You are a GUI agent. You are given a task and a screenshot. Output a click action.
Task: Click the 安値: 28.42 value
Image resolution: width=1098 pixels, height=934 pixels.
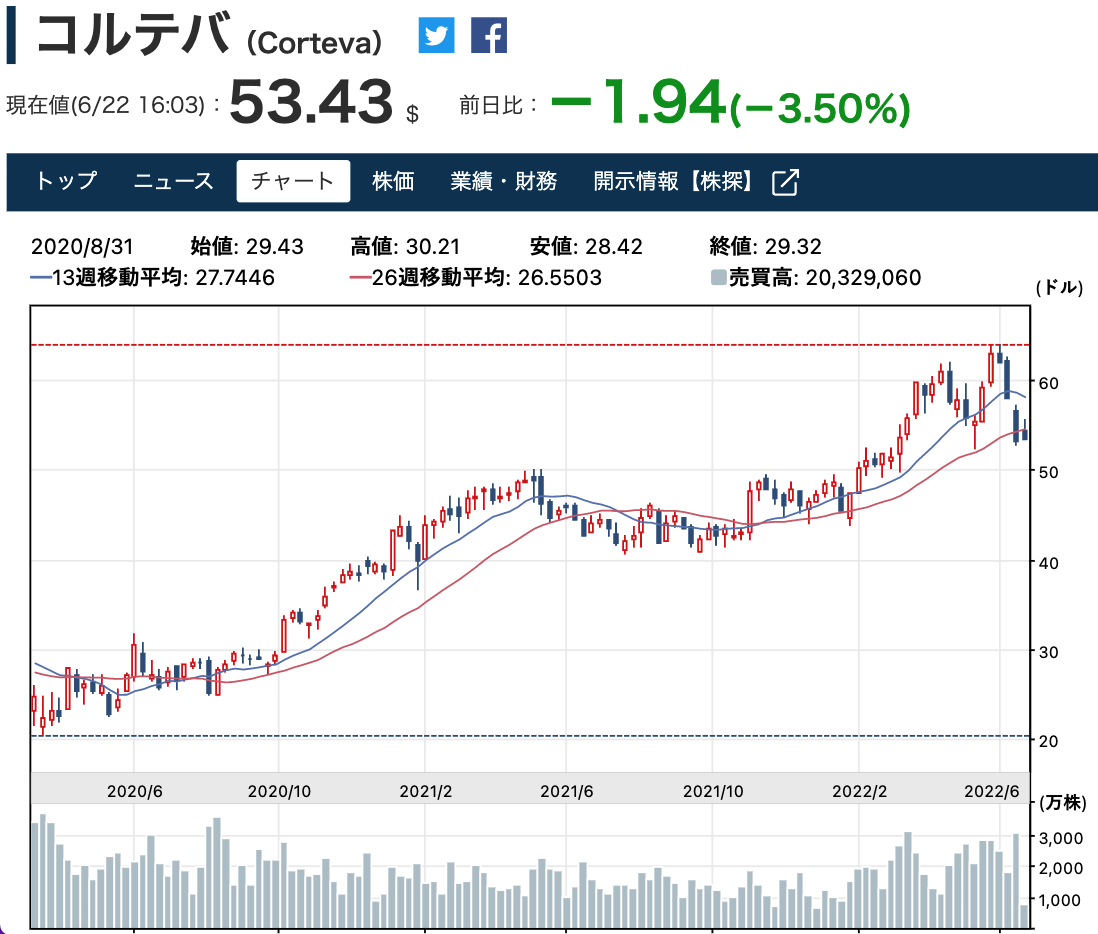(x=586, y=246)
